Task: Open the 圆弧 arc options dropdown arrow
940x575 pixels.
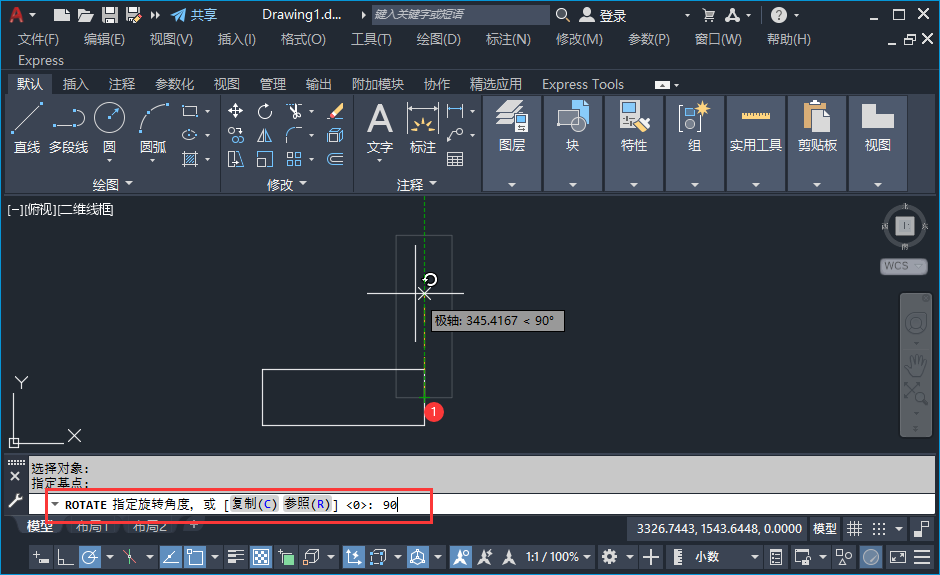Action: pyautogui.click(x=153, y=161)
